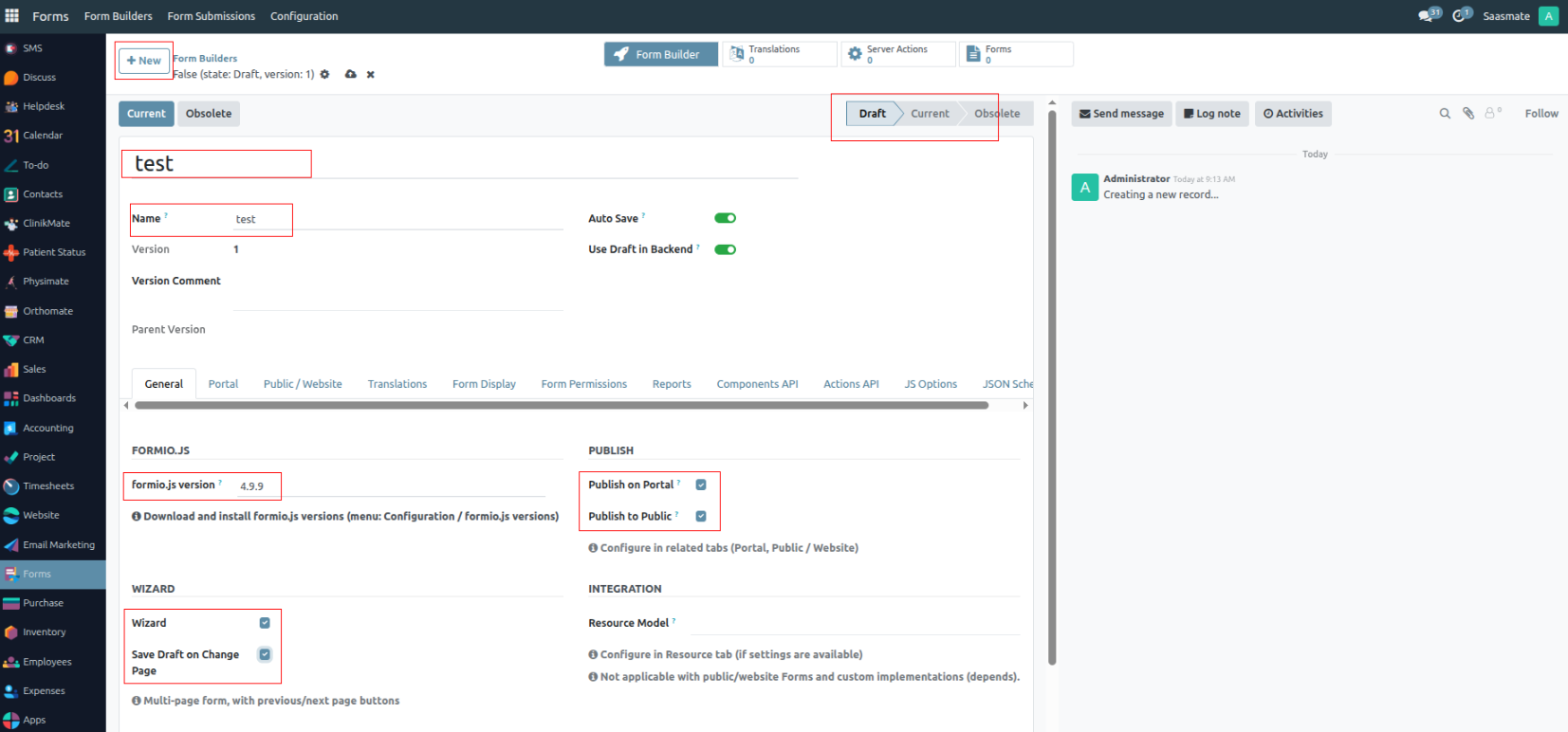This screenshot has height=732, width=1568.
Task: Click the cloud save icon
Action: (x=350, y=74)
